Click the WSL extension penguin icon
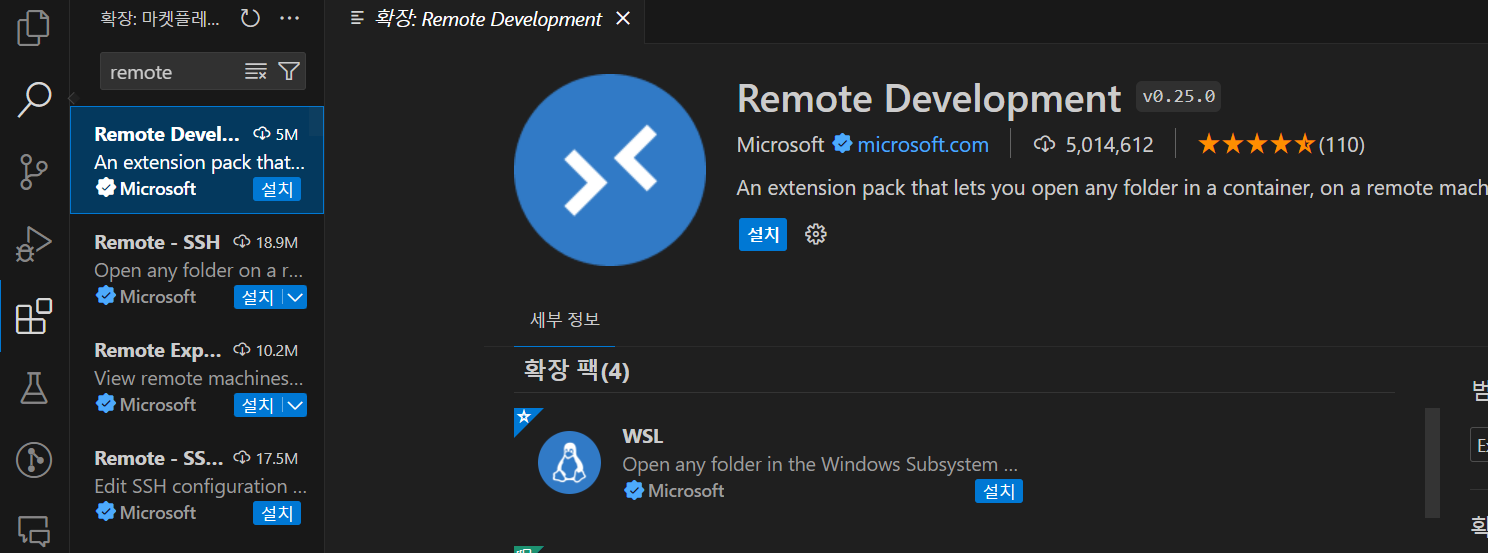This screenshot has width=1488, height=553. [x=569, y=462]
